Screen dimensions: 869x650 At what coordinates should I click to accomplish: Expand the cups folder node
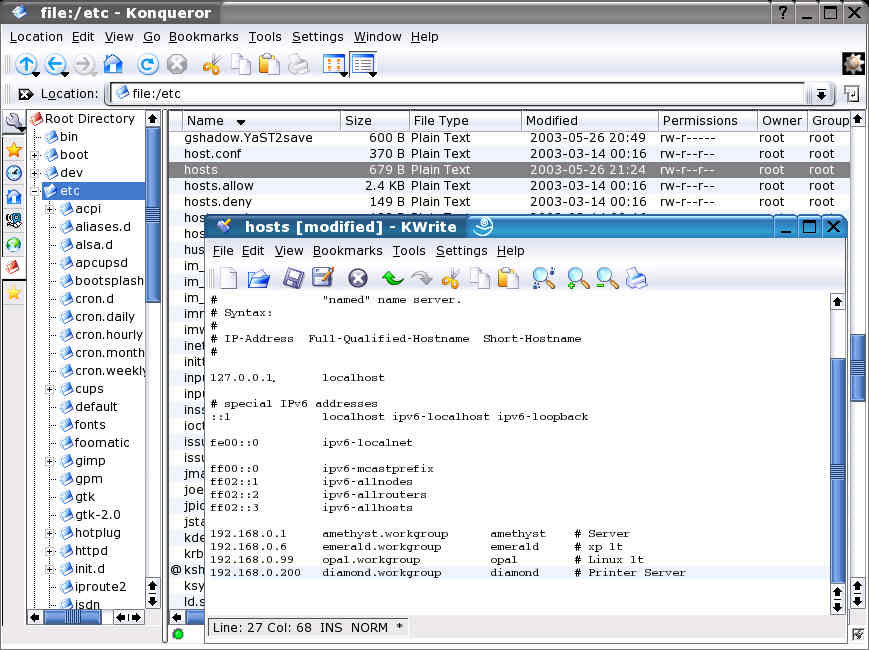pyautogui.click(x=50, y=390)
